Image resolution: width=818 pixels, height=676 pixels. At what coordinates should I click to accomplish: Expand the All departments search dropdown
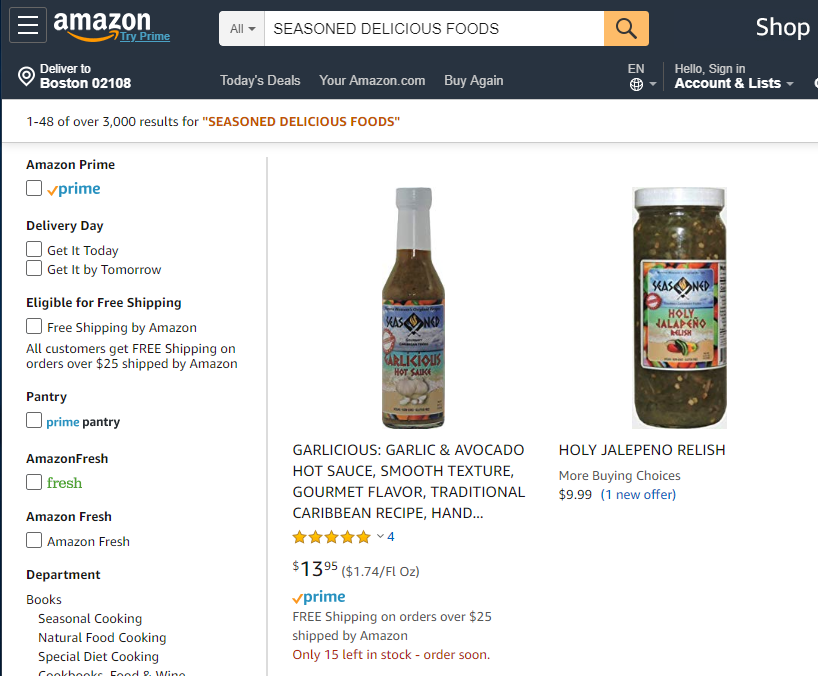point(242,29)
